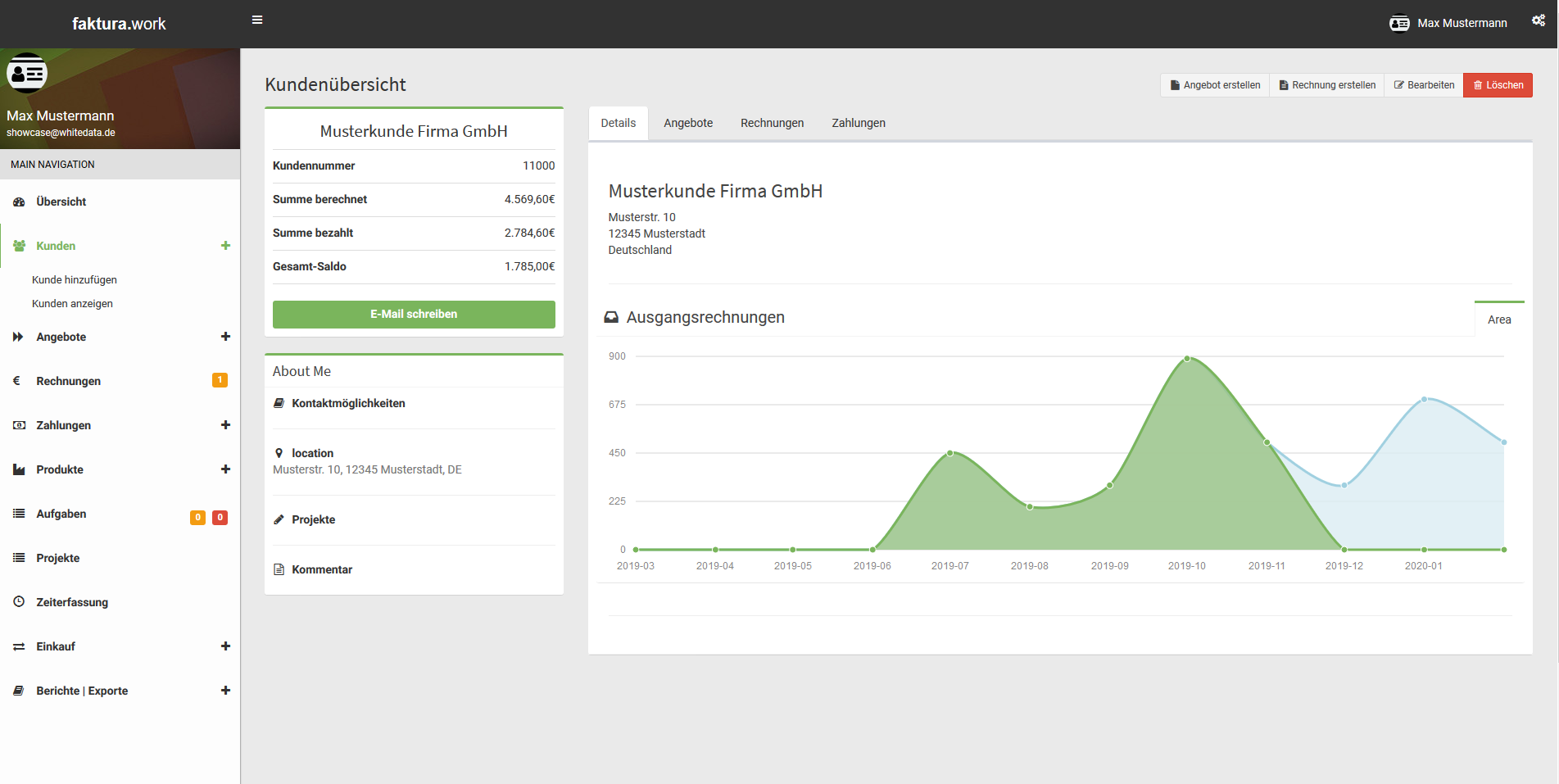
Task: Open the Zahlungen tab
Action: point(859,123)
